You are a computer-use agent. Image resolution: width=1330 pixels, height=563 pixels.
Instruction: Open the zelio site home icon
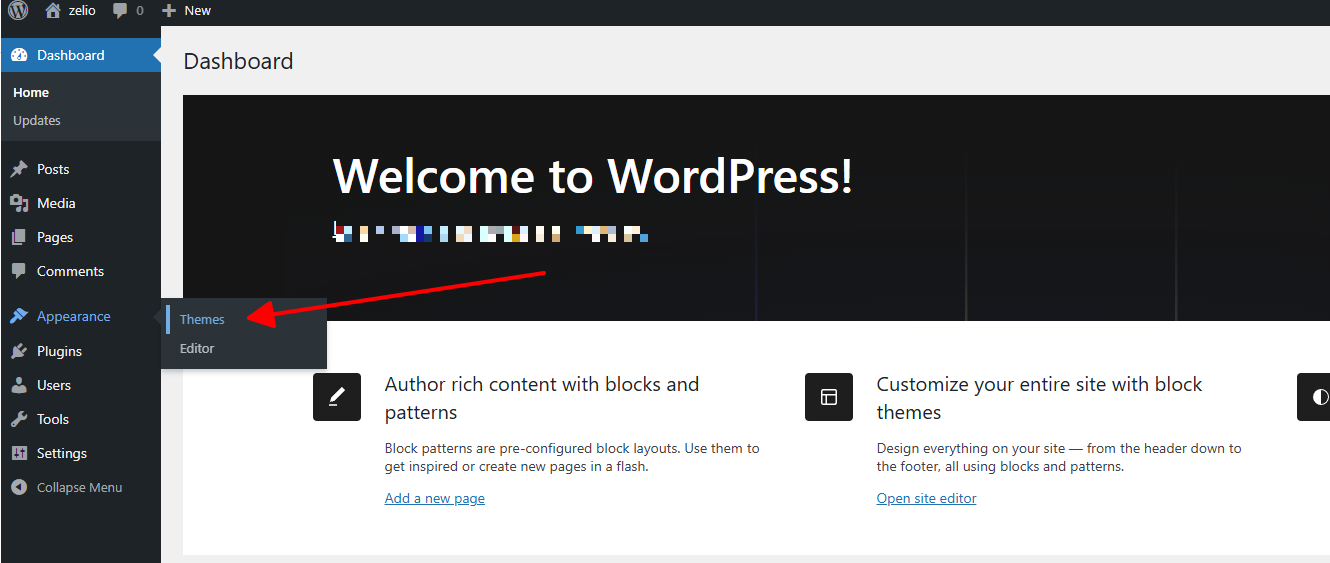pos(53,10)
